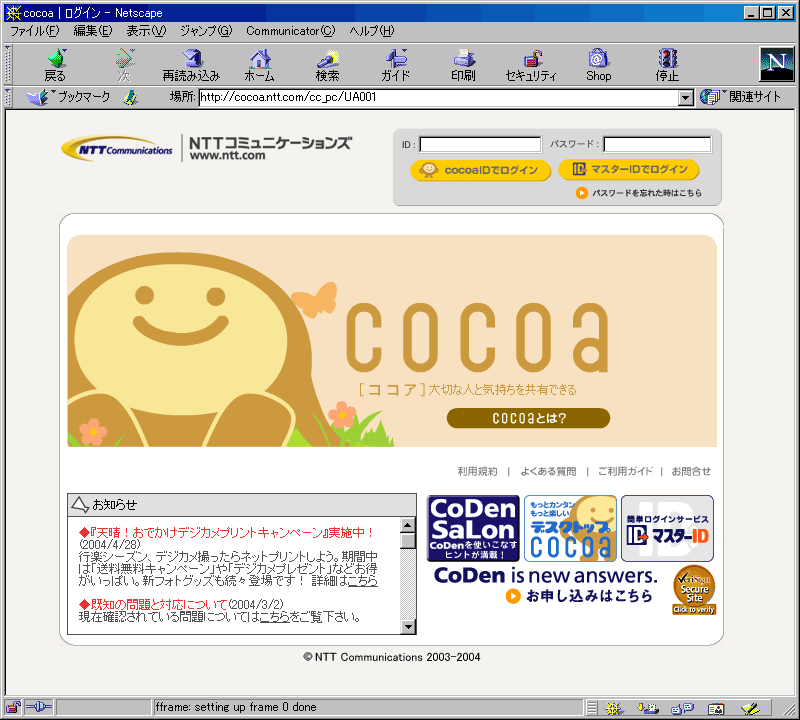Image resolution: width=800 pixels, height=720 pixels.
Task: Collapse the navigation toolbar handle
Action: pyautogui.click(x=8, y=65)
